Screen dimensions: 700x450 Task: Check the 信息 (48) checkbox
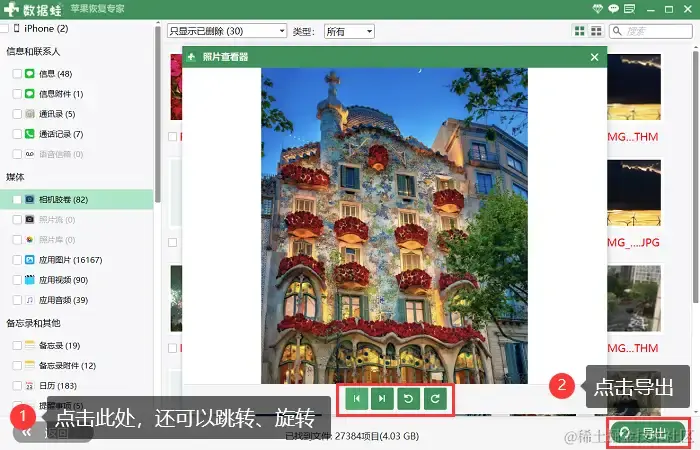click(x=17, y=74)
